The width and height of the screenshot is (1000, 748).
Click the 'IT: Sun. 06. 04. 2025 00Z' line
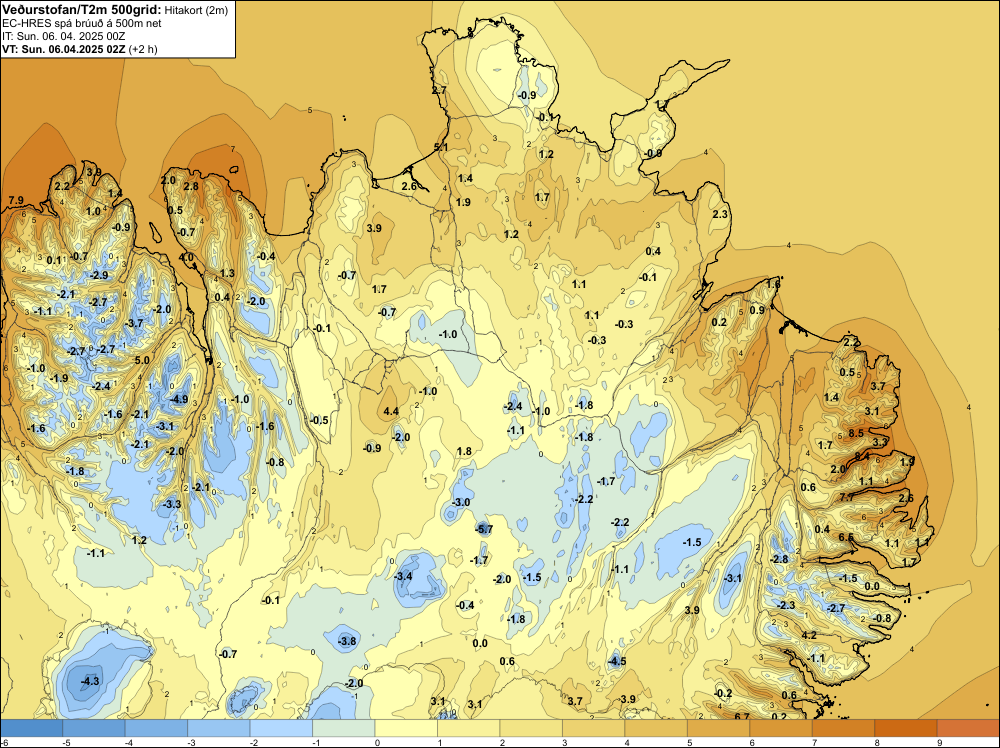click(x=64, y=36)
